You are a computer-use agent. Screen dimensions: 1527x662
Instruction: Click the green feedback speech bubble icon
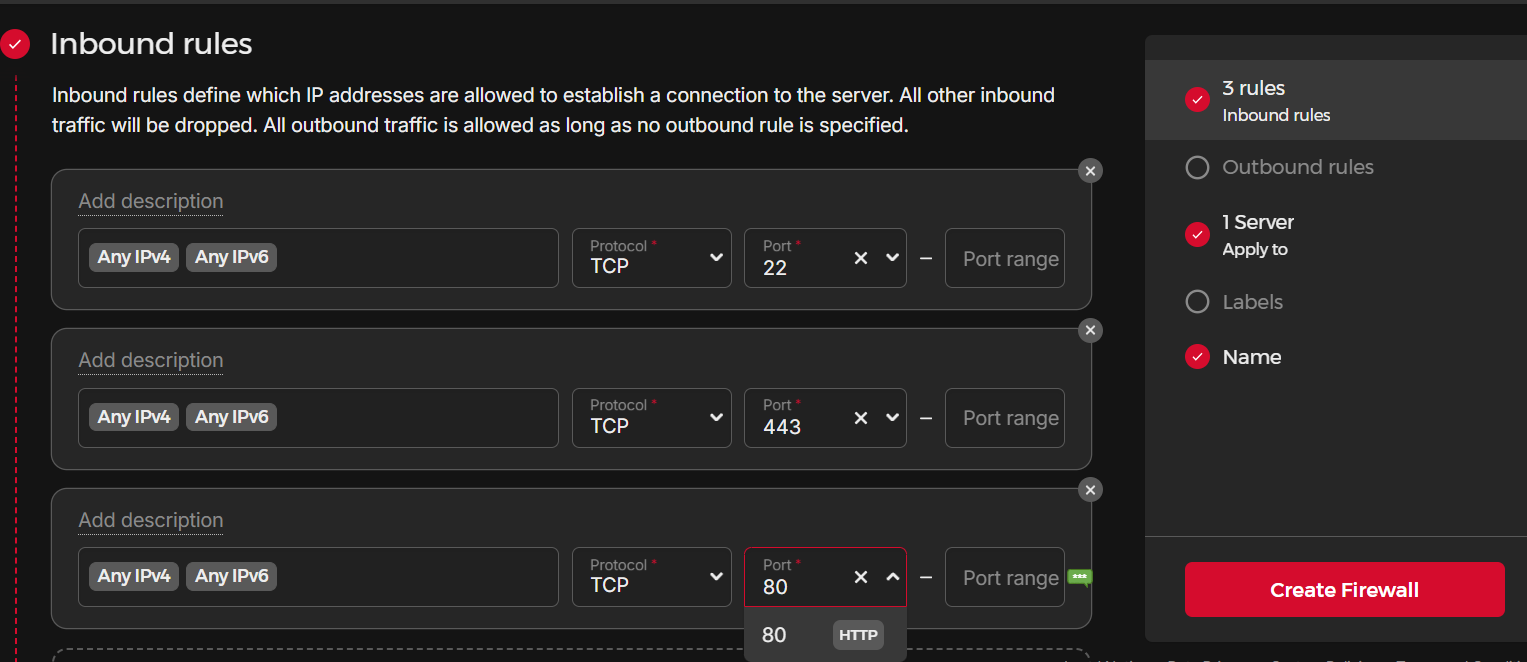point(1081,577)
